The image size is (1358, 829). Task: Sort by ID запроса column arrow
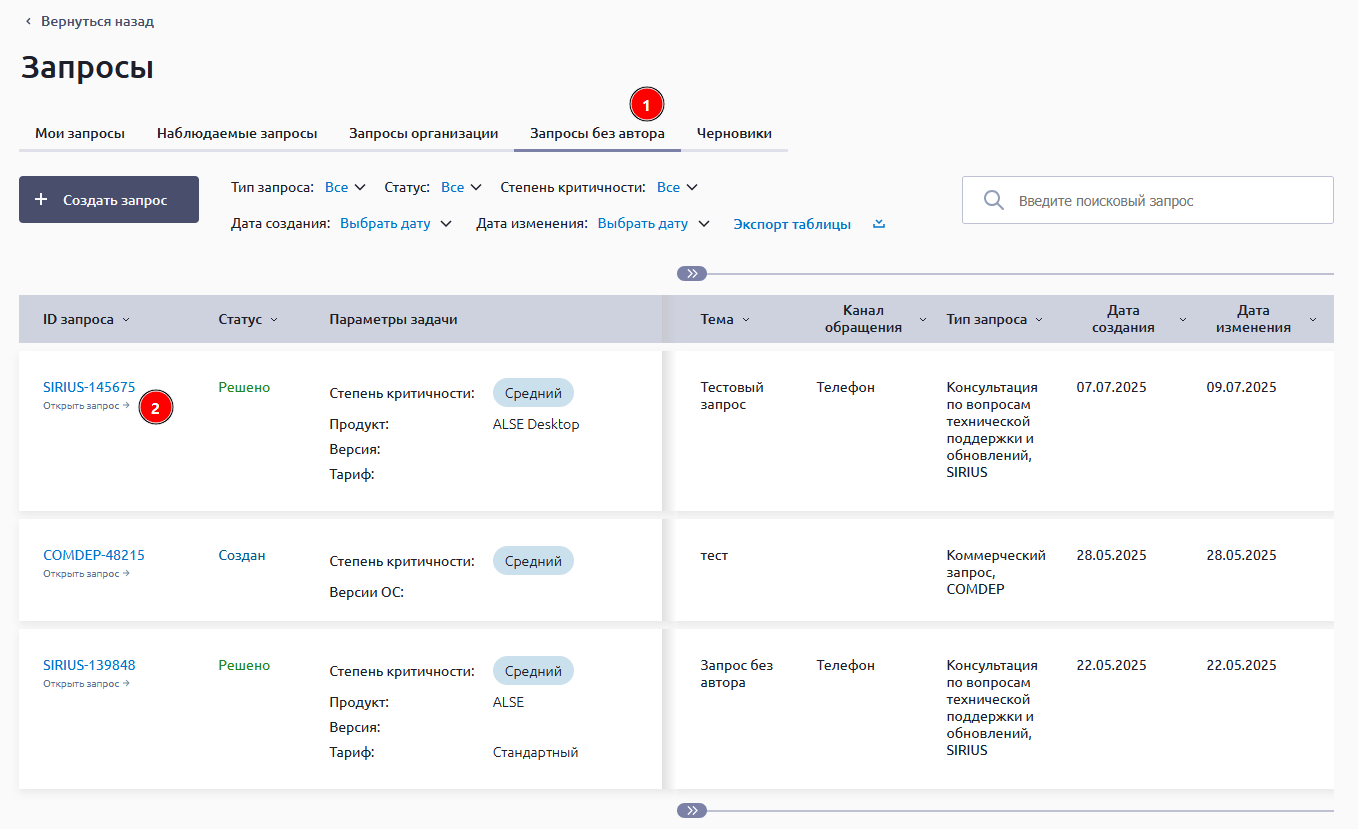tap(125, 320)
